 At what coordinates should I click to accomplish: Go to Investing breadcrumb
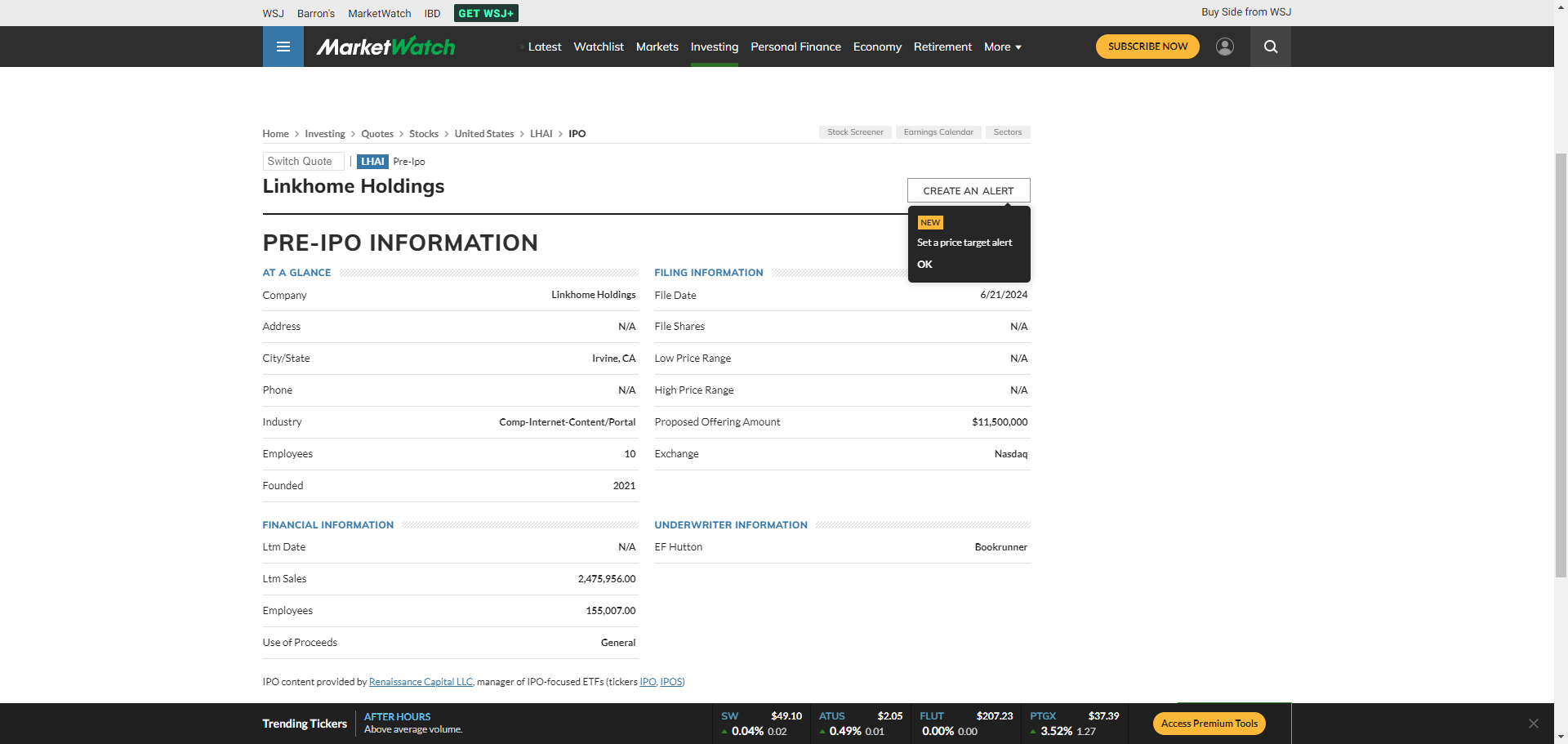pyautogui.click(x=325, y=134)
